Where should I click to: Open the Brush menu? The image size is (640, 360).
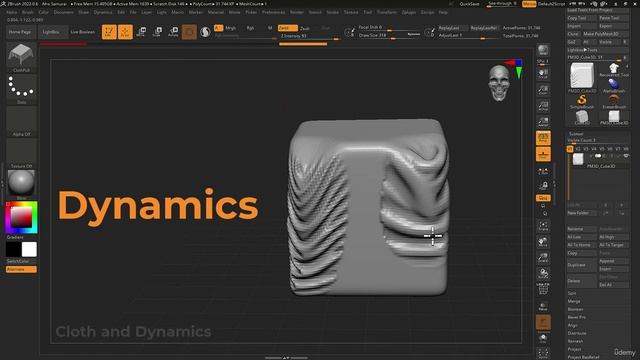[x=28, y=12]
